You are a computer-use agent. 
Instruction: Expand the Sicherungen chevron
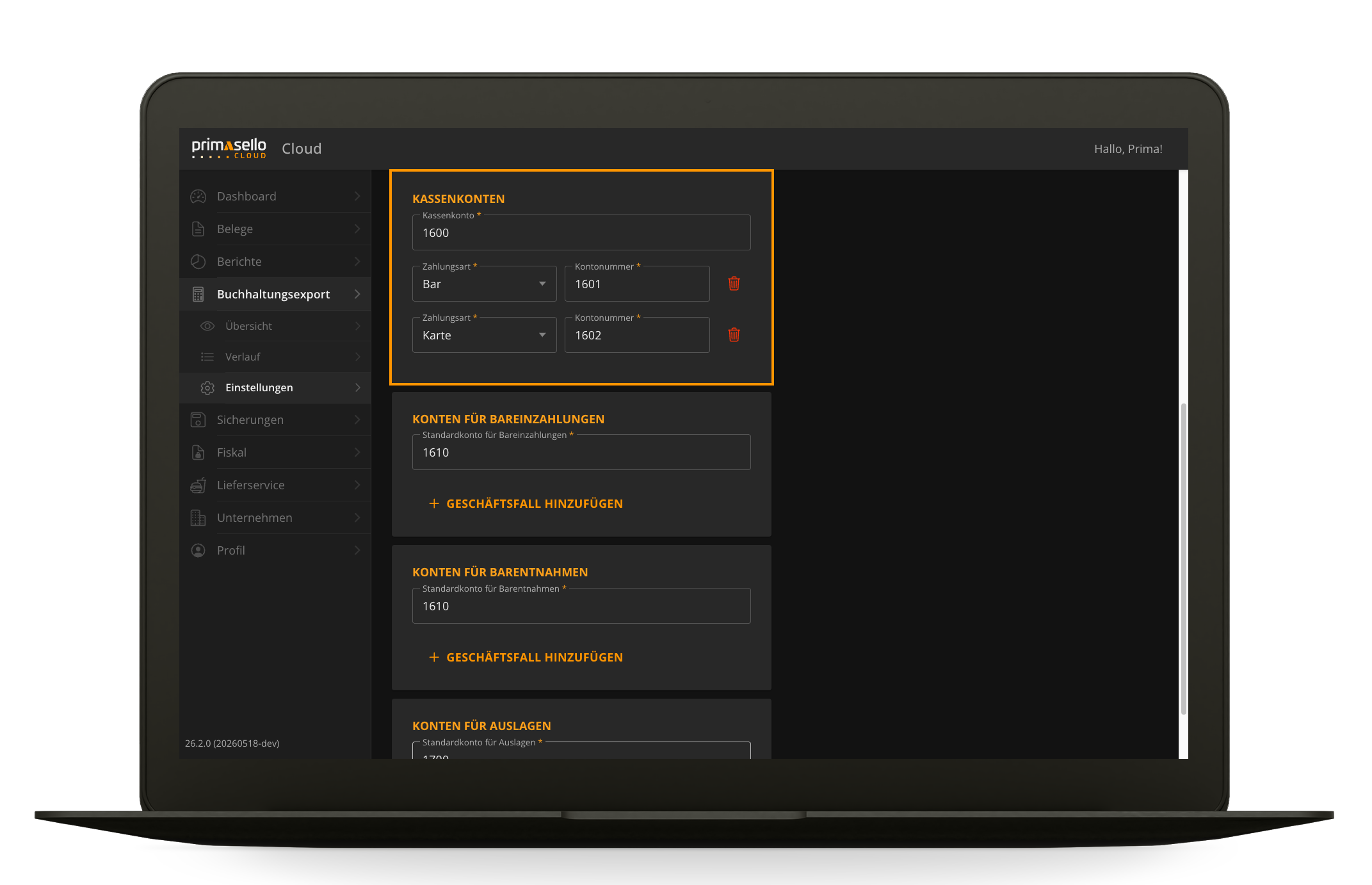click(x=357, y=420)
